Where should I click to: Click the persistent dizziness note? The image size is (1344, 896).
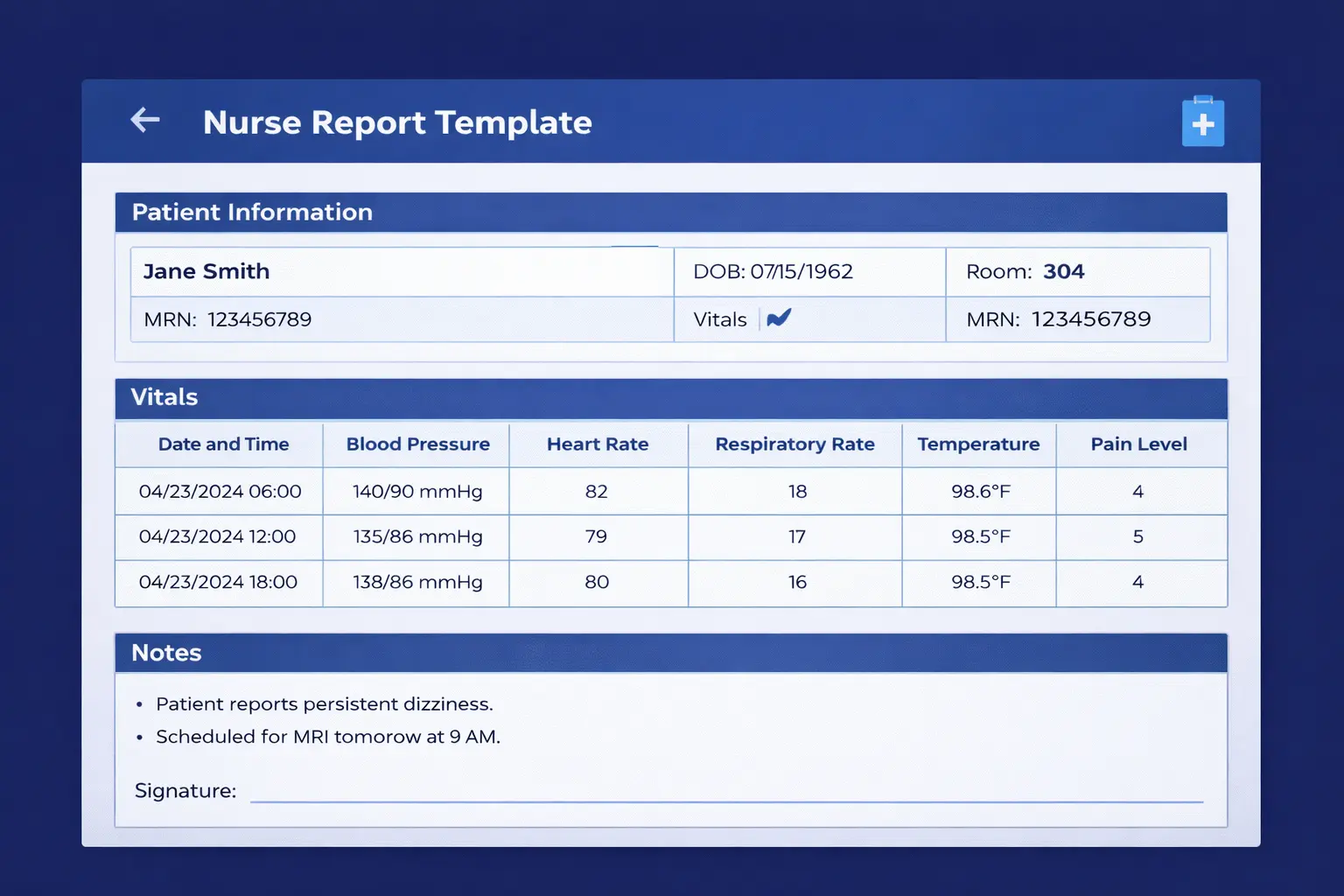[324, 704]
